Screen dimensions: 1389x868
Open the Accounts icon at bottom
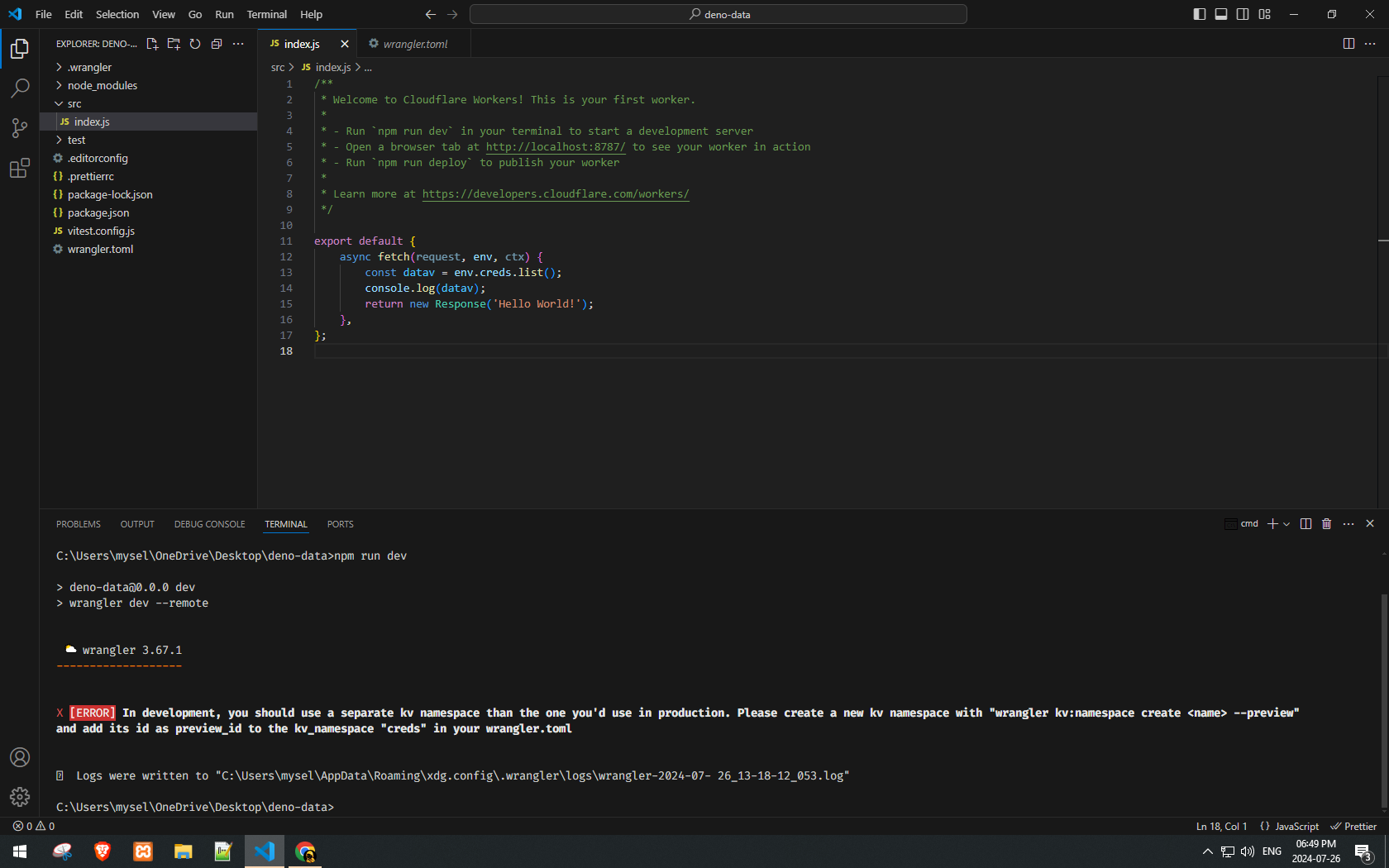19,756
